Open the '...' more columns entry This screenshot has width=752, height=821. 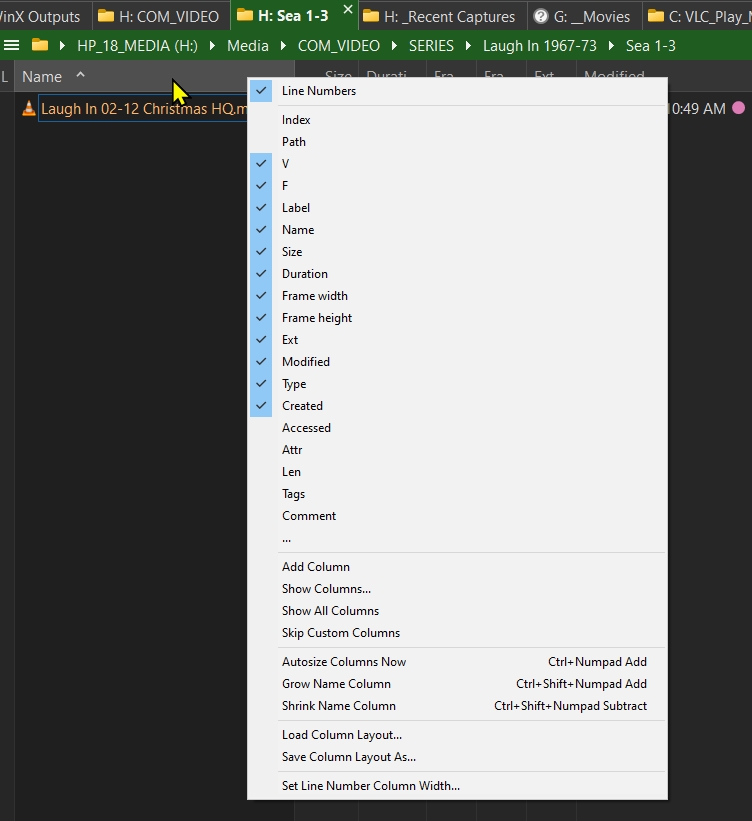pos(458,538)
